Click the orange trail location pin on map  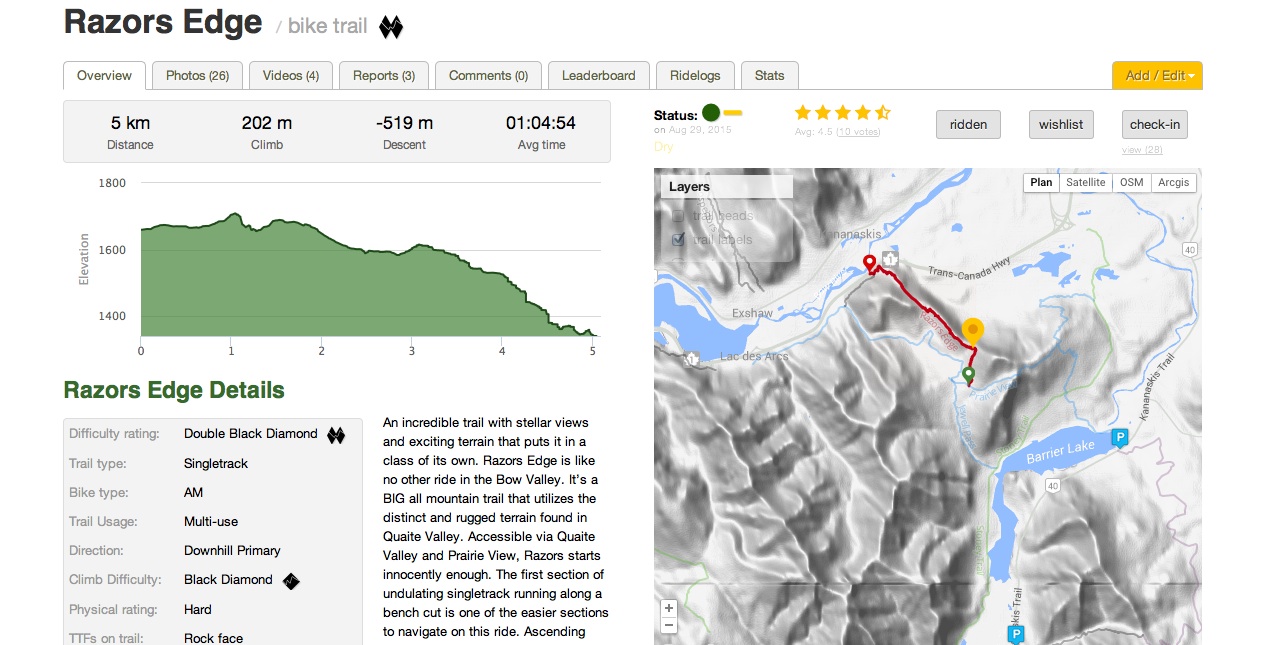[x=973, y=331]
